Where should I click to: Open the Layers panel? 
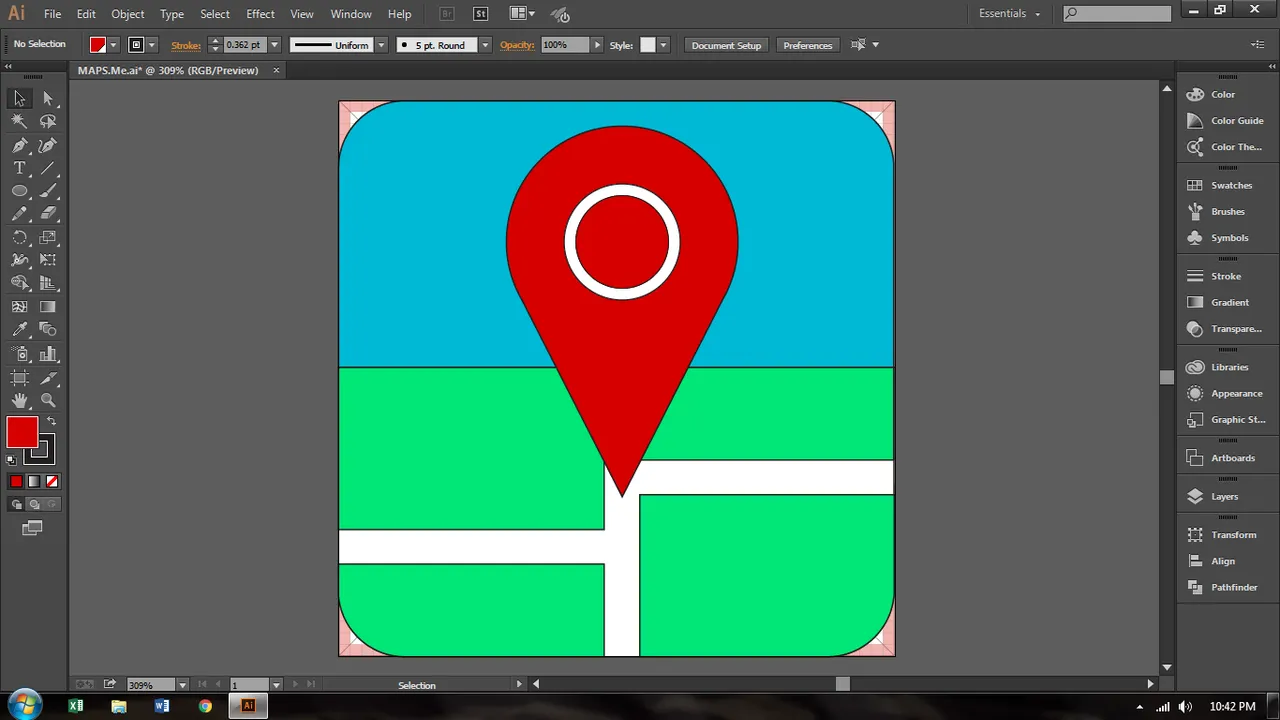(1226, 497)
